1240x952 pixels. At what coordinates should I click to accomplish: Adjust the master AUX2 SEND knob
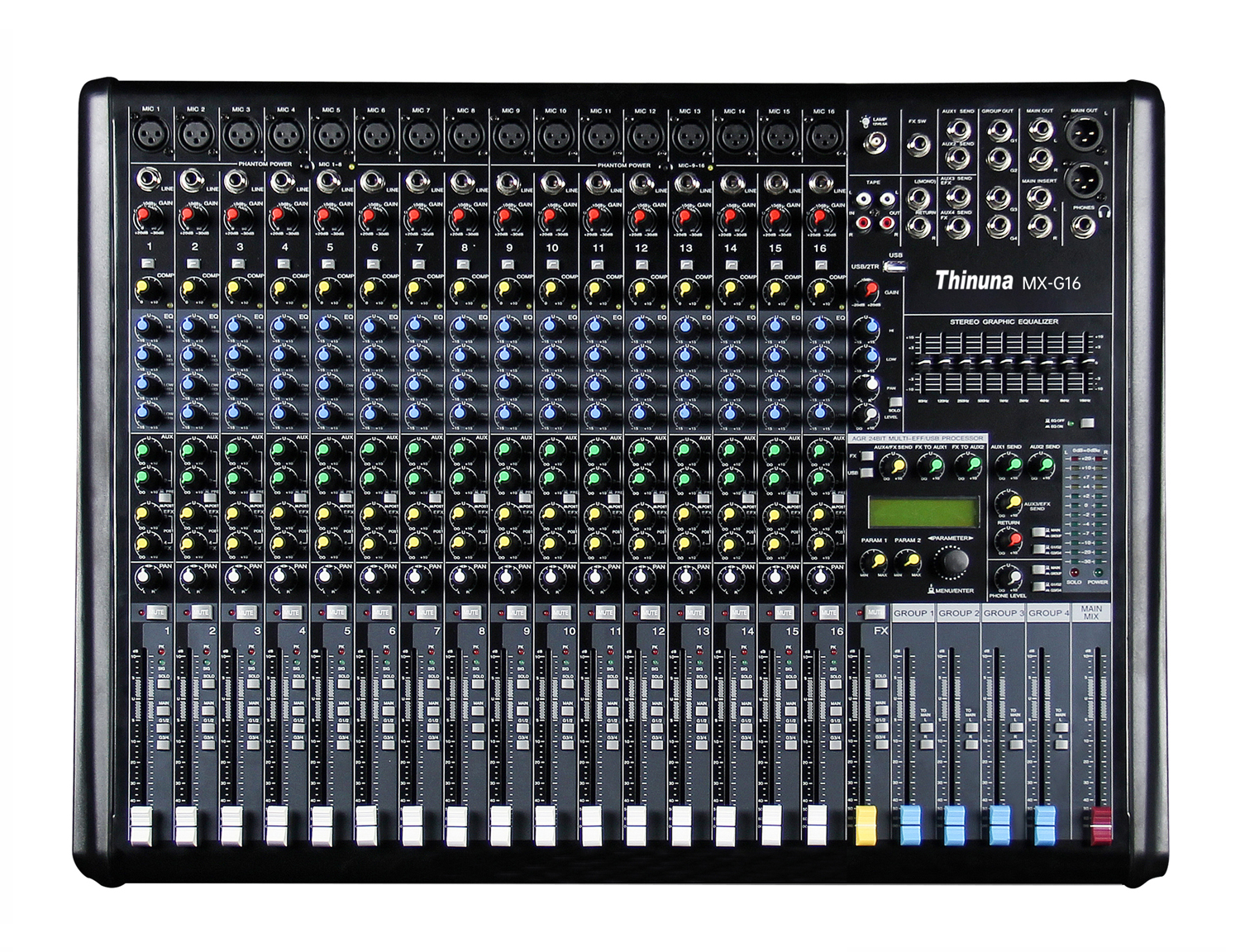point(1042,467)
